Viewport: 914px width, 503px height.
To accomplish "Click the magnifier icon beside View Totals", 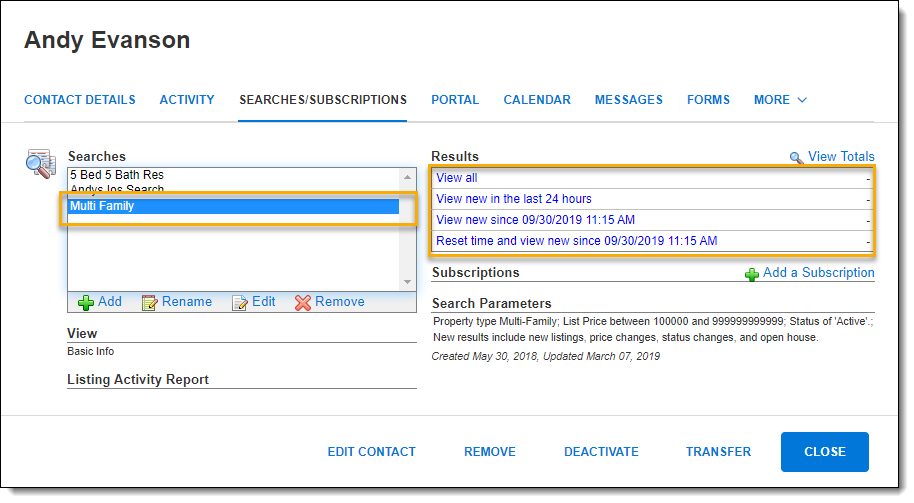I will 796,157.
